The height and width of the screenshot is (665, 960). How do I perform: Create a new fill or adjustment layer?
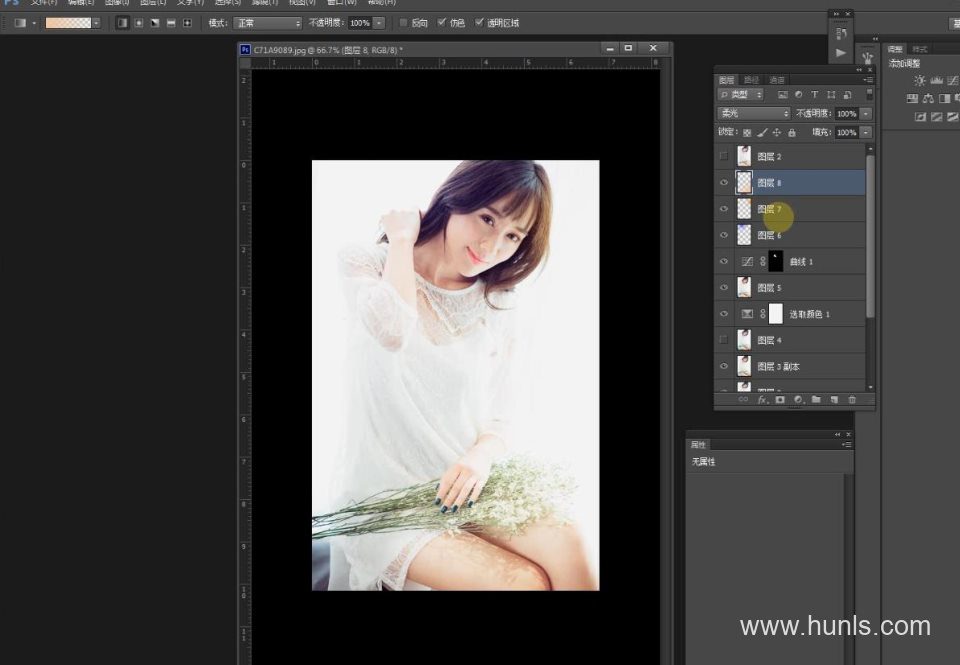pos(798,400)
